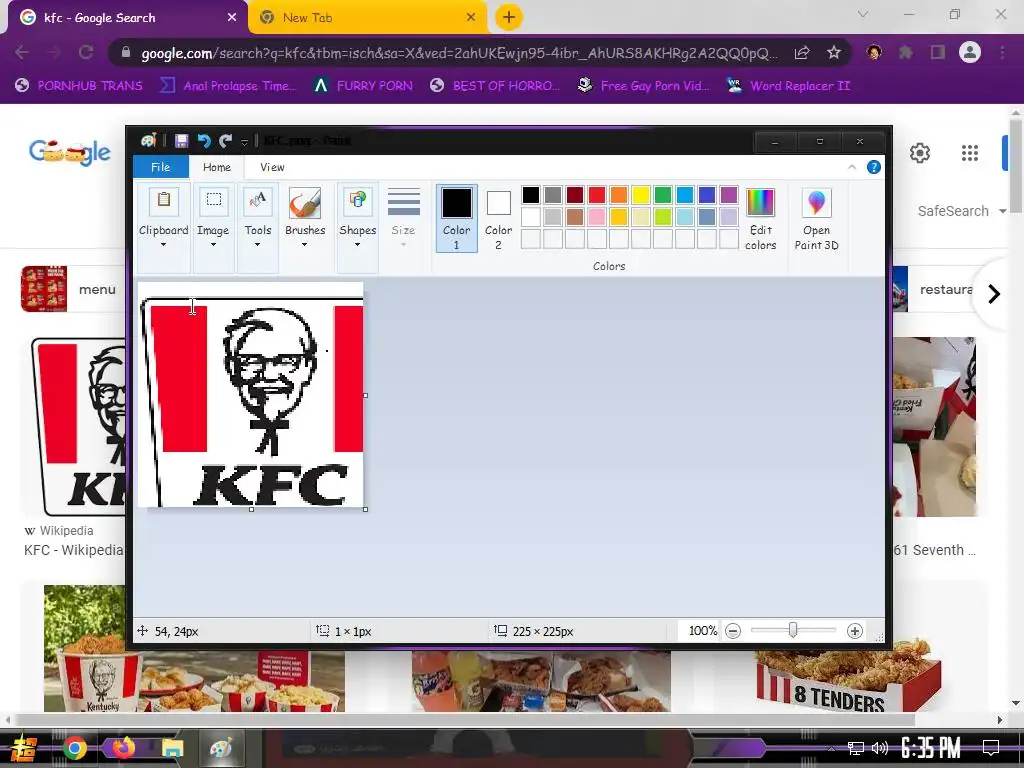Select Color 1 foreground button
1024x768 pixels.
coord(456,218)
